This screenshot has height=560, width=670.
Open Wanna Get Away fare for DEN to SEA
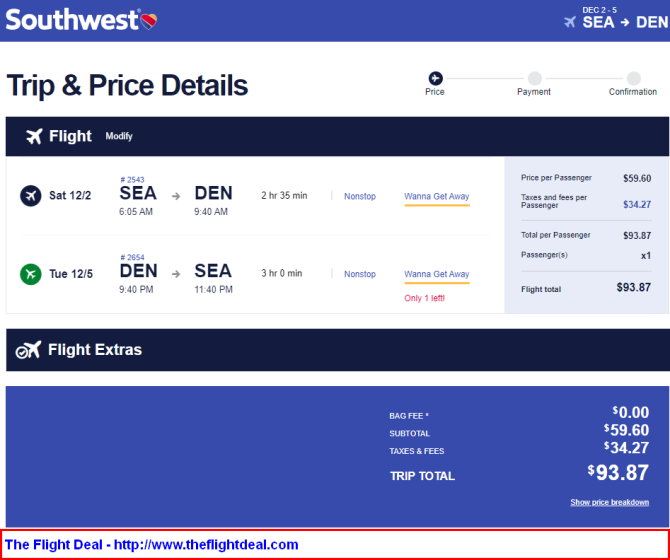(x=437, y=274)
